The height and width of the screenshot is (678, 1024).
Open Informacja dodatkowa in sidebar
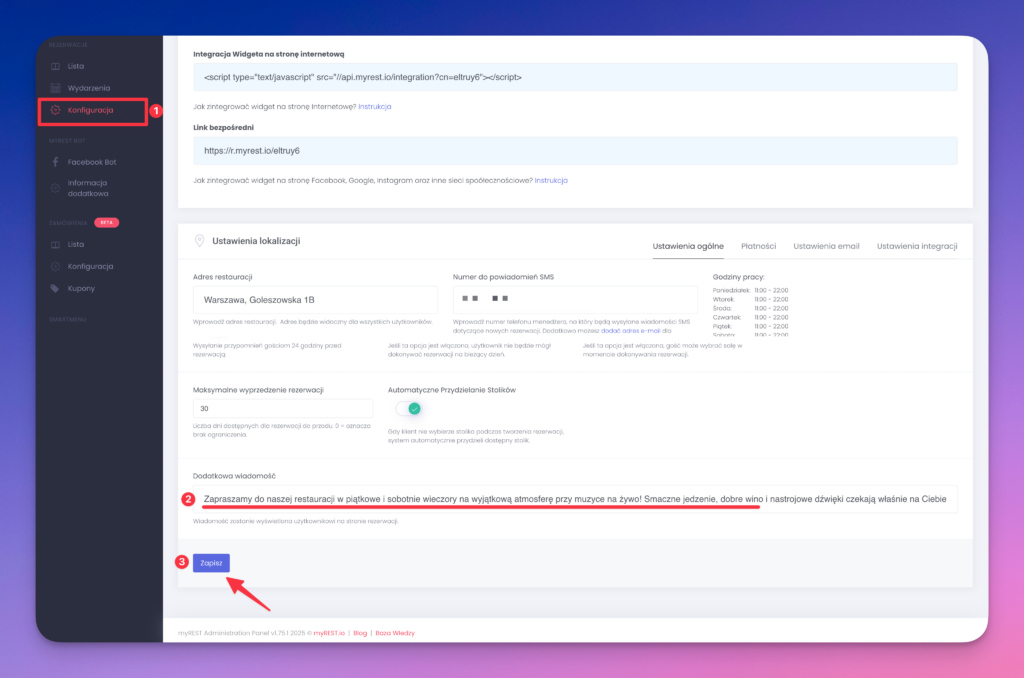(x=88, y=188)
